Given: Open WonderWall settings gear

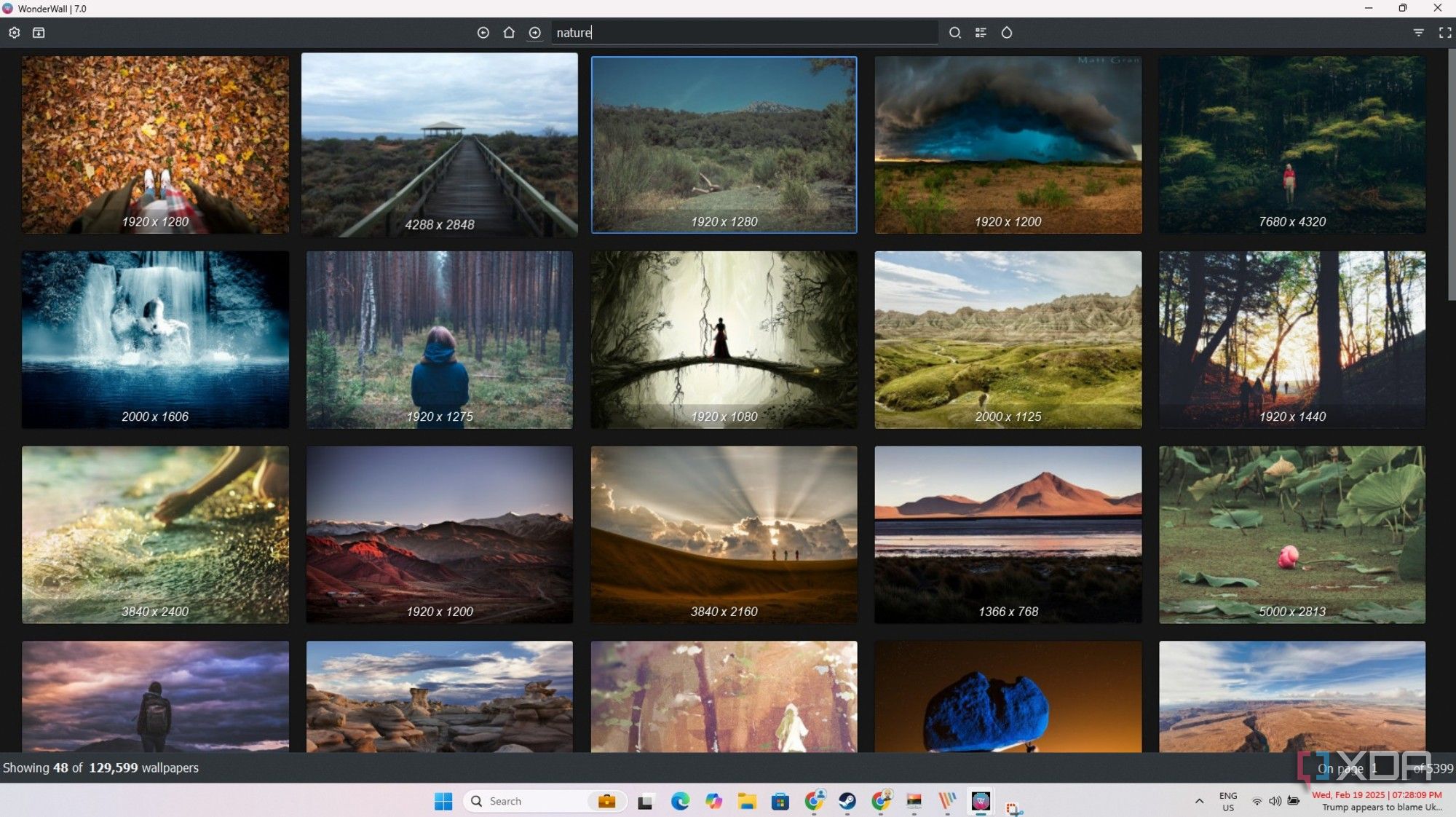Looking at the screenshot, I should [15, 33].
